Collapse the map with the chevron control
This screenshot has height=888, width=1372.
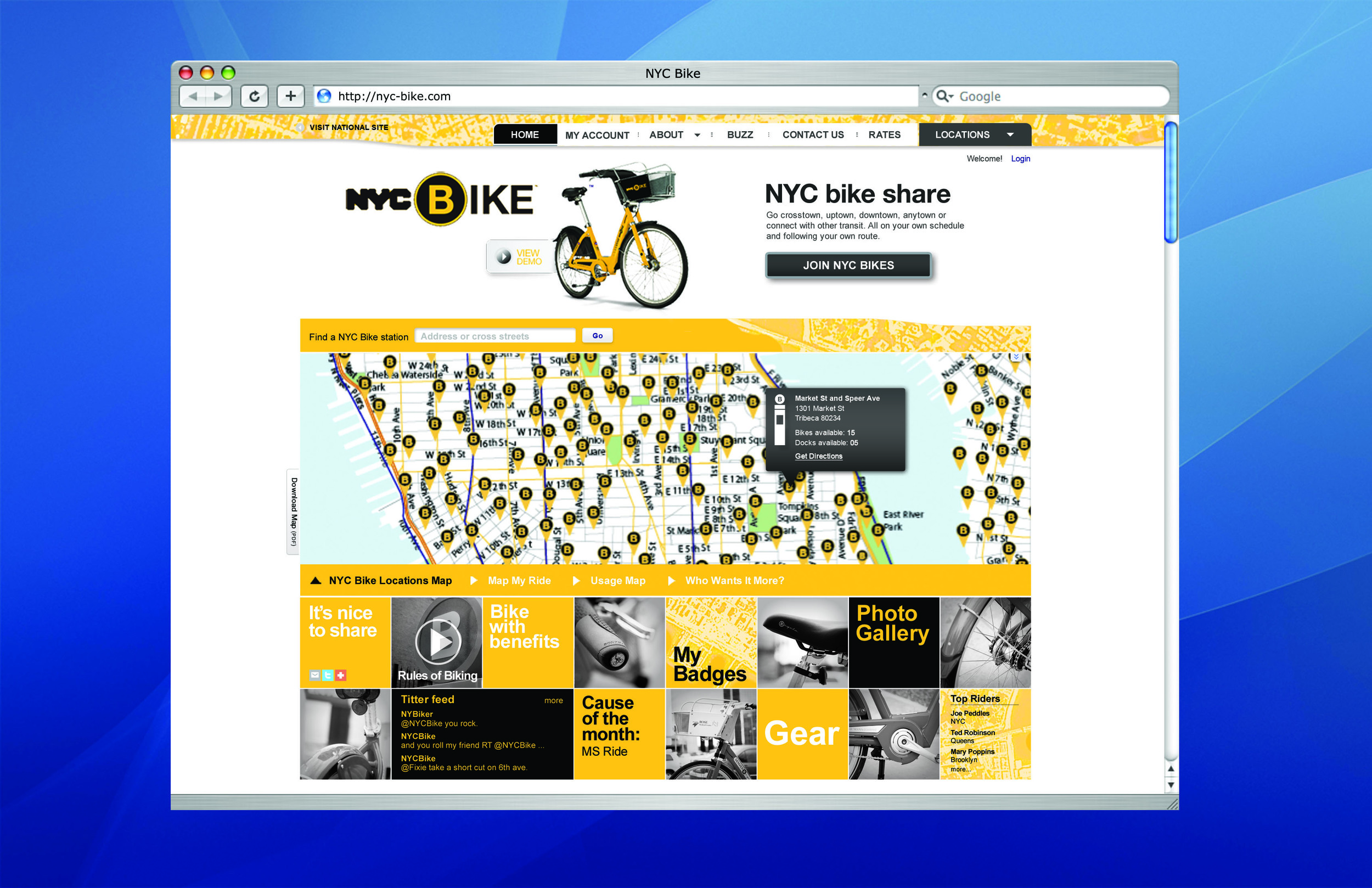pos(1015,356)
